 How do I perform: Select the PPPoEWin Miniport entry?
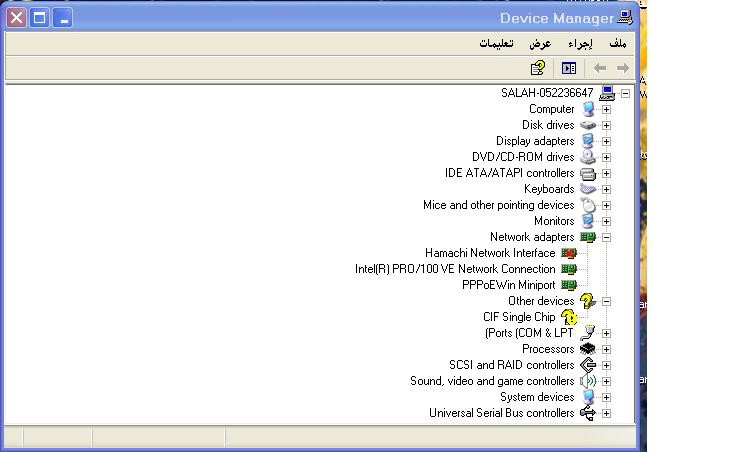[508, 285]
